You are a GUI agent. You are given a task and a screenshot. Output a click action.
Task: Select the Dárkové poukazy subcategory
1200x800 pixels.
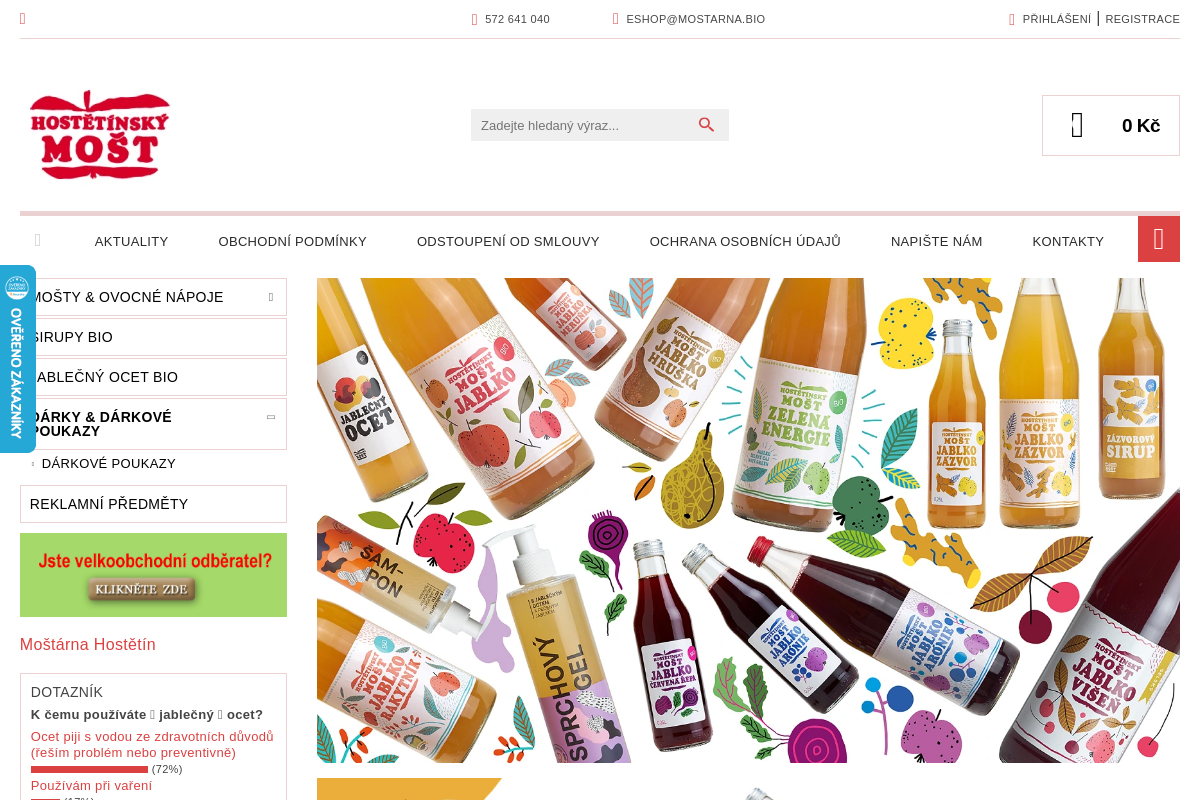click(109, 464)
